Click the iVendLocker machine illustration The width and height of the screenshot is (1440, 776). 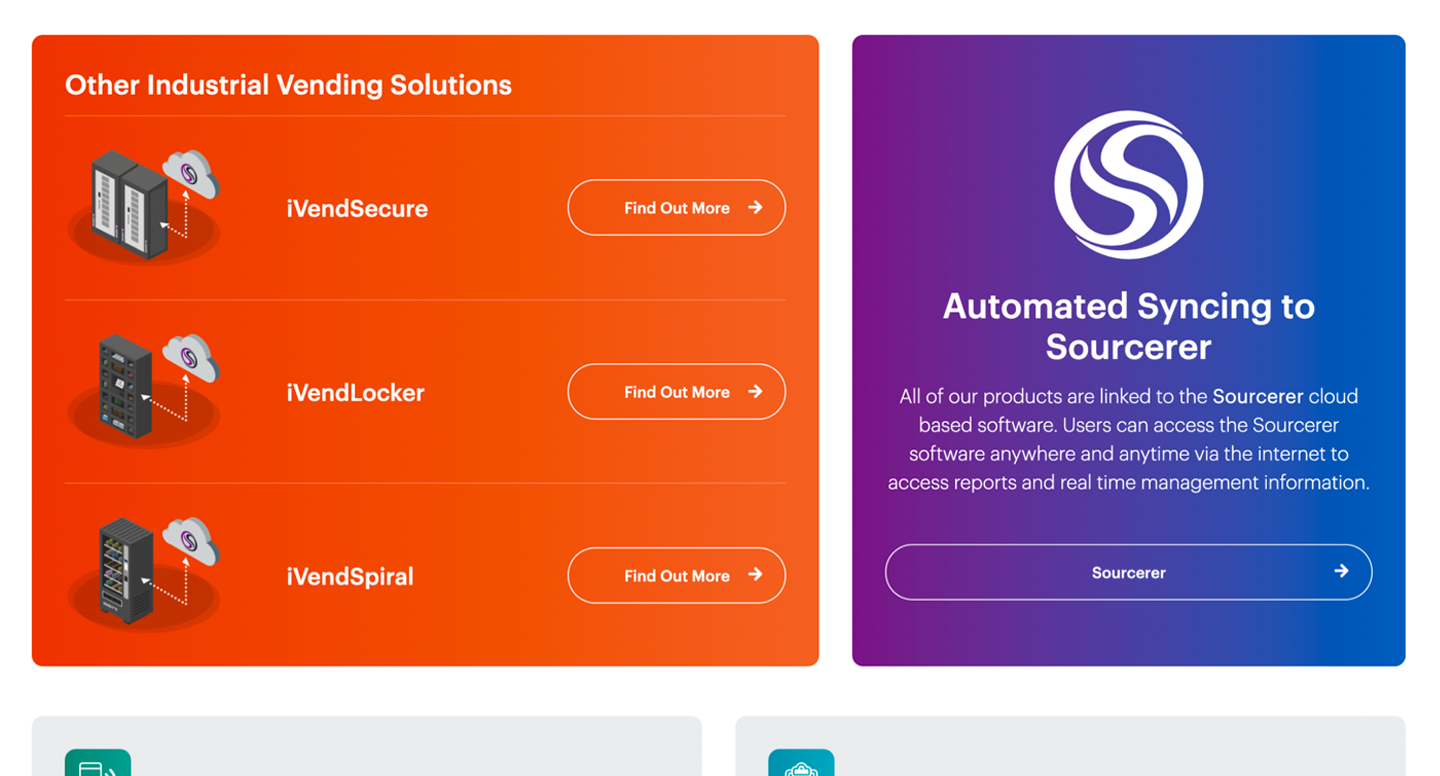[x=125, y=388]
